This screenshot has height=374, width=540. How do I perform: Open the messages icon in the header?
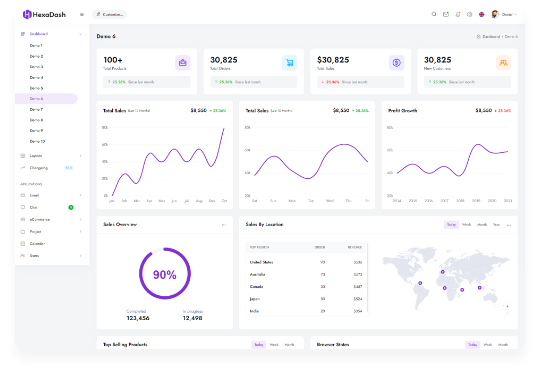pos(446,14)
